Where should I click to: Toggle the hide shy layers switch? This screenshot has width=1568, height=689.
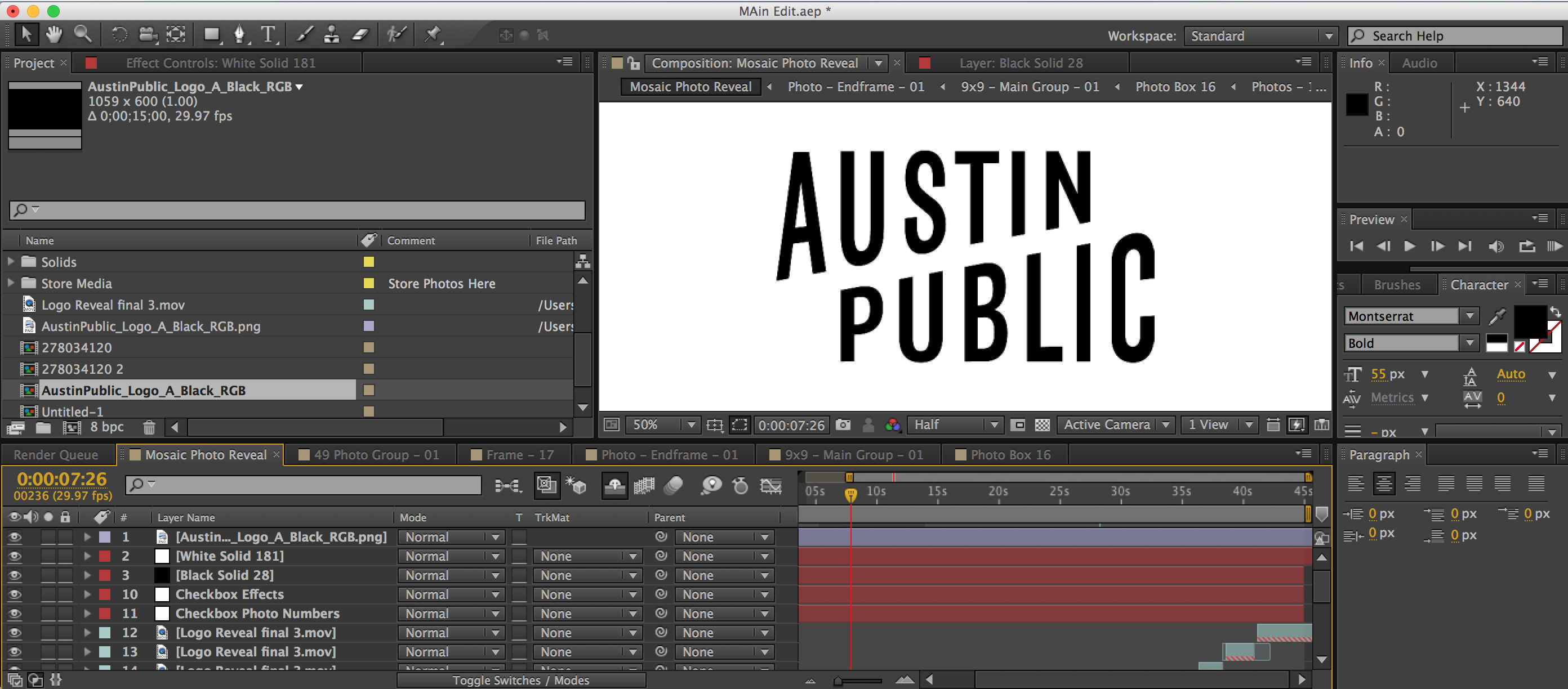615,485
